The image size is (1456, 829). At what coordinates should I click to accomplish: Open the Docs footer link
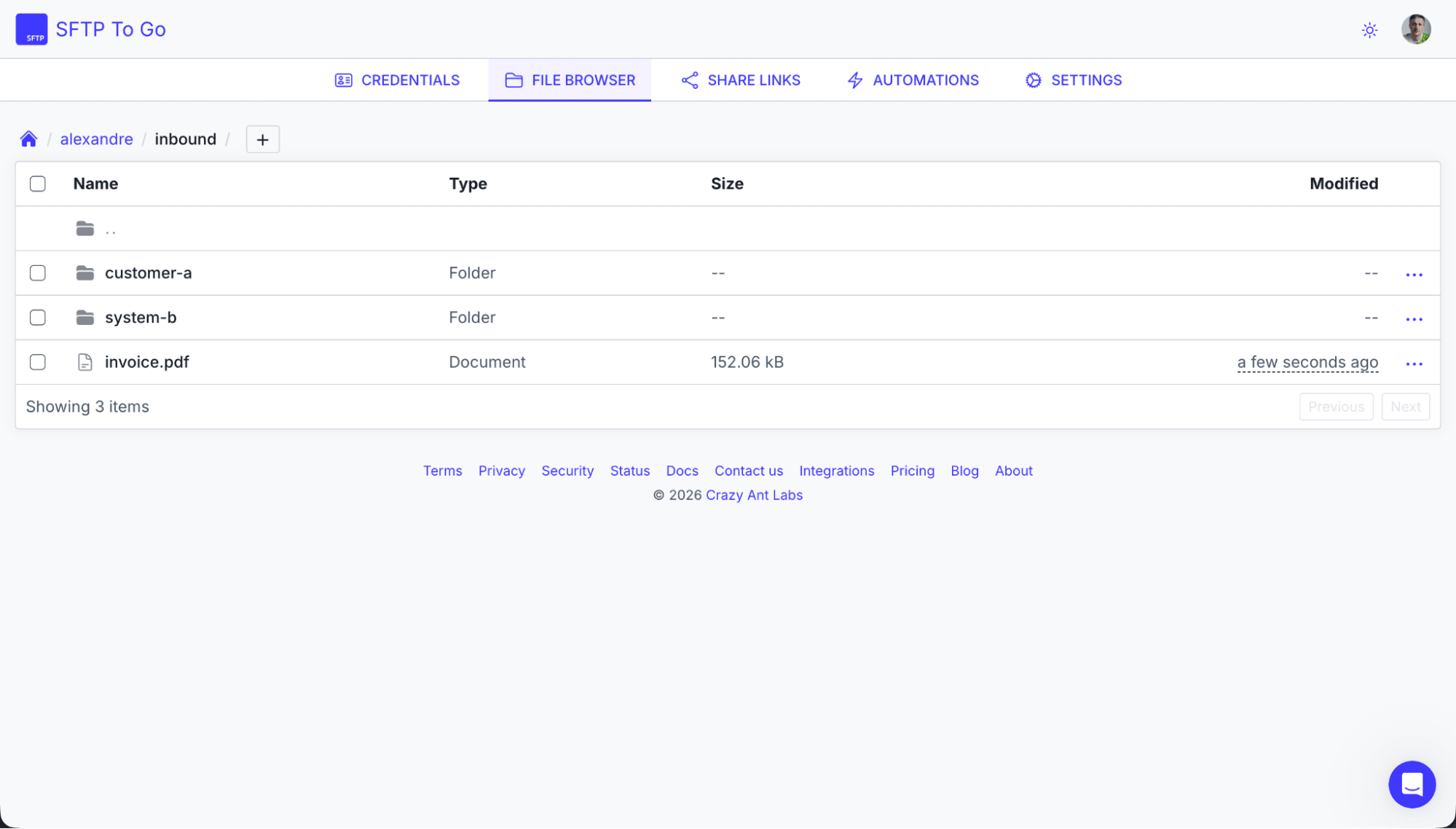[682, 471]
